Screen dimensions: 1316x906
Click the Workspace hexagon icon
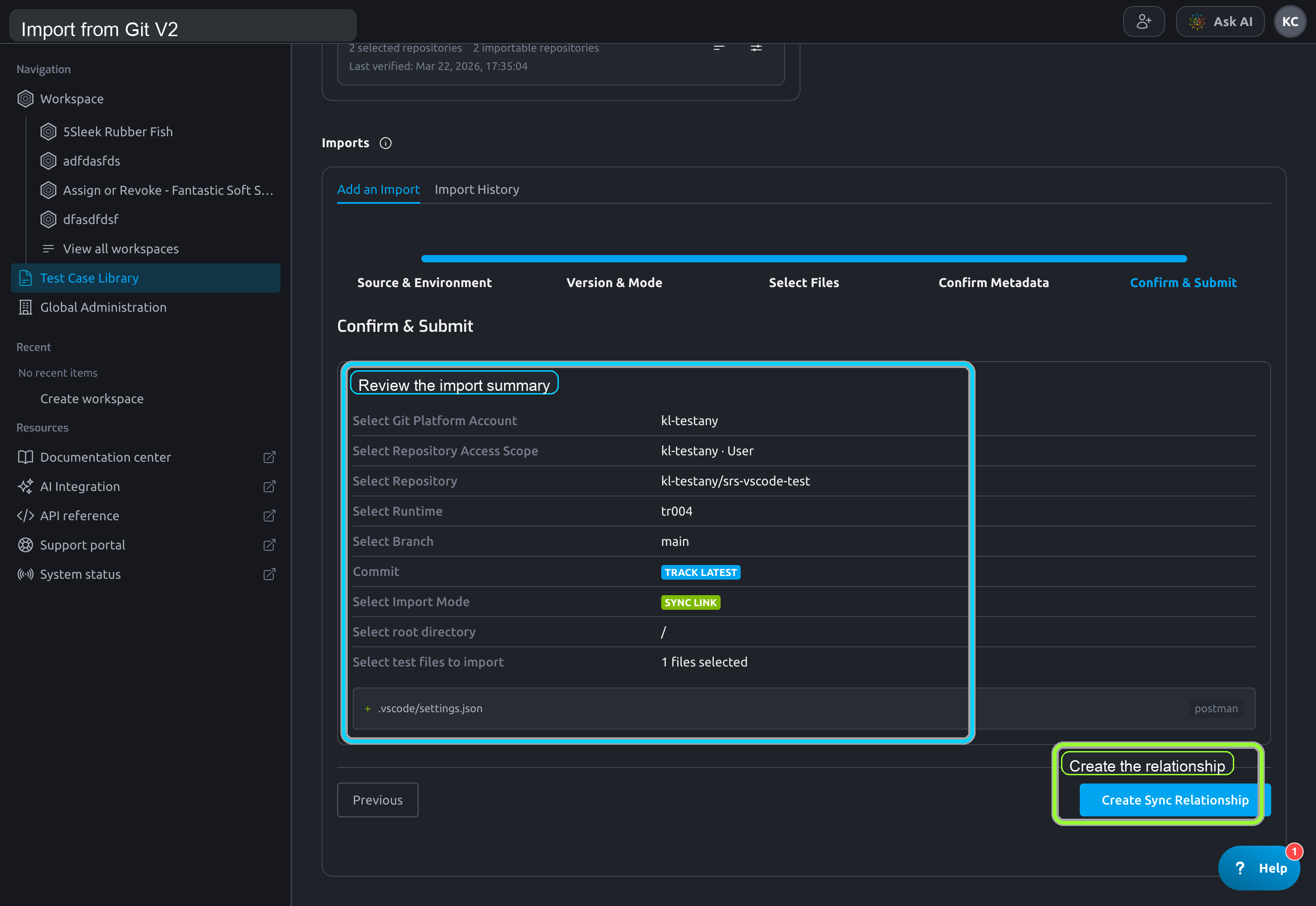coord(26,99)
